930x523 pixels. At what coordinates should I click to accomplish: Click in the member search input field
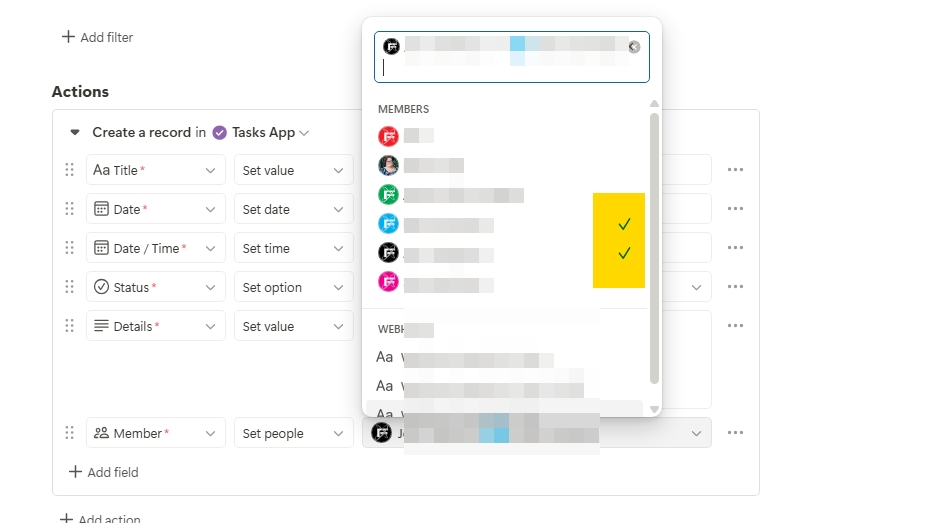510,68
